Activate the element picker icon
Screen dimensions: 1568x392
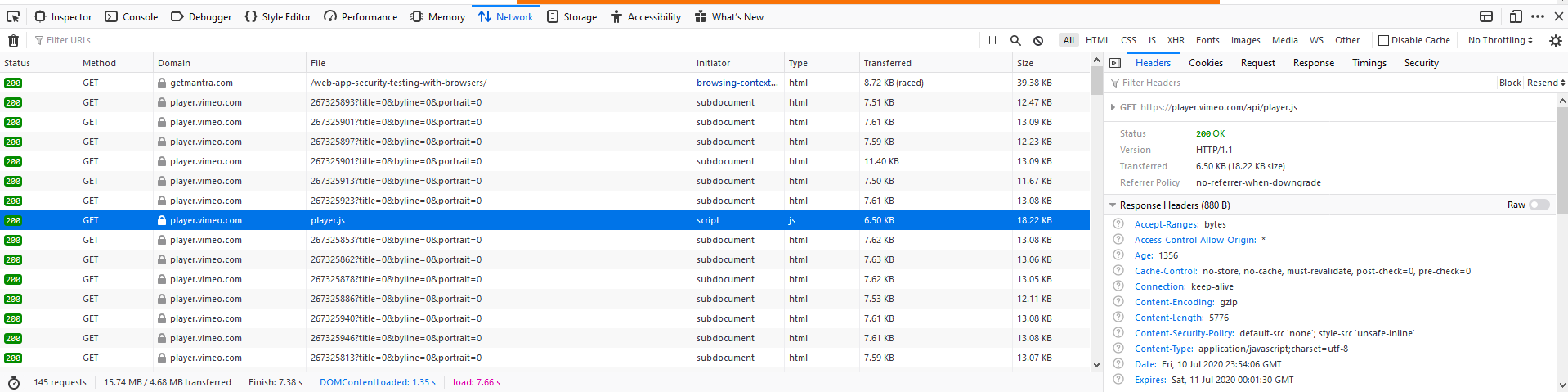pos(13,16)
